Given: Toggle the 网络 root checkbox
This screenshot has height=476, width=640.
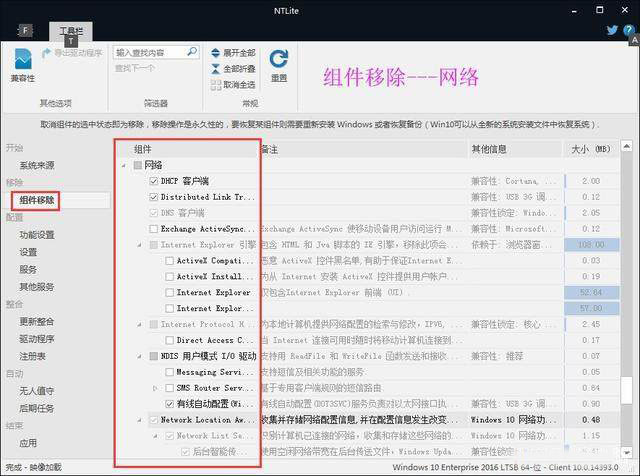Looking at the screenshot, I should (x=138, y=165).
